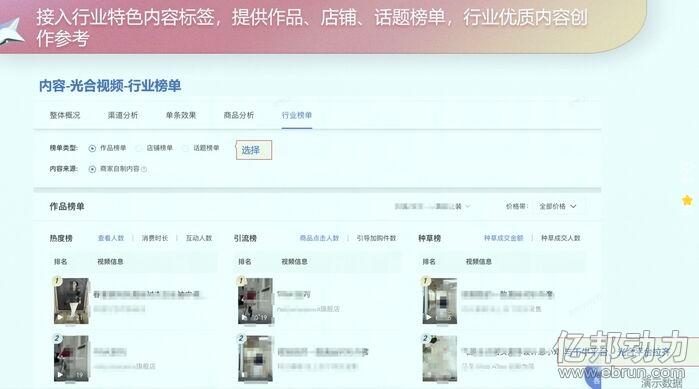
Task: Open the 渠道分析 tab
Action: tap(123, 115)
